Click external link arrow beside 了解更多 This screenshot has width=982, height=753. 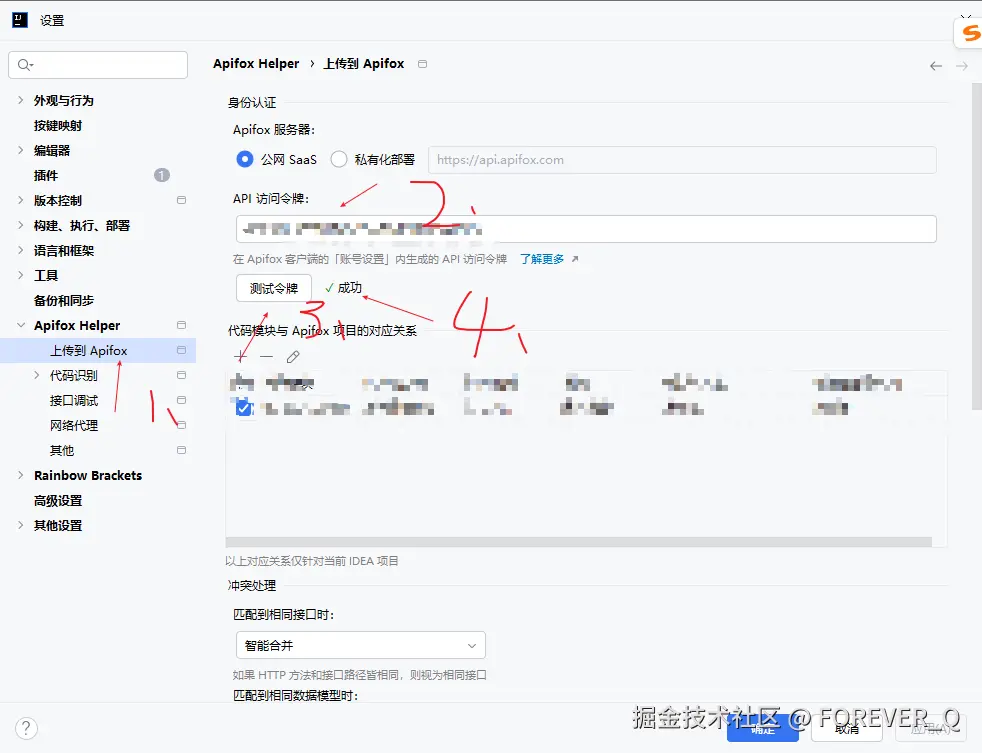tap(575, 259)
